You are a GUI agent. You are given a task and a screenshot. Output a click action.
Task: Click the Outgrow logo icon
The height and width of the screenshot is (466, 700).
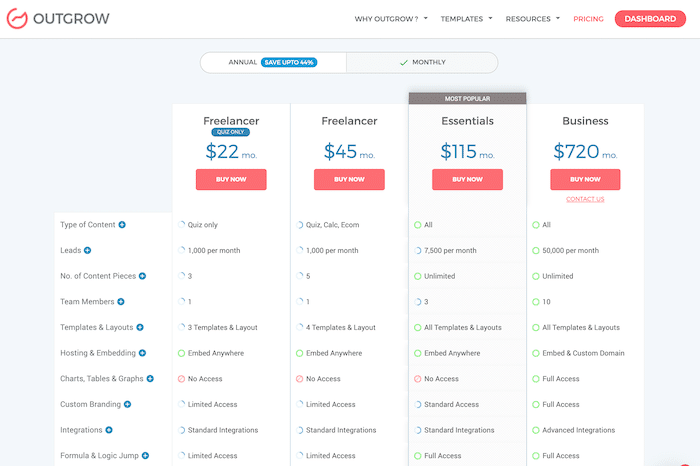click(17, 18)
